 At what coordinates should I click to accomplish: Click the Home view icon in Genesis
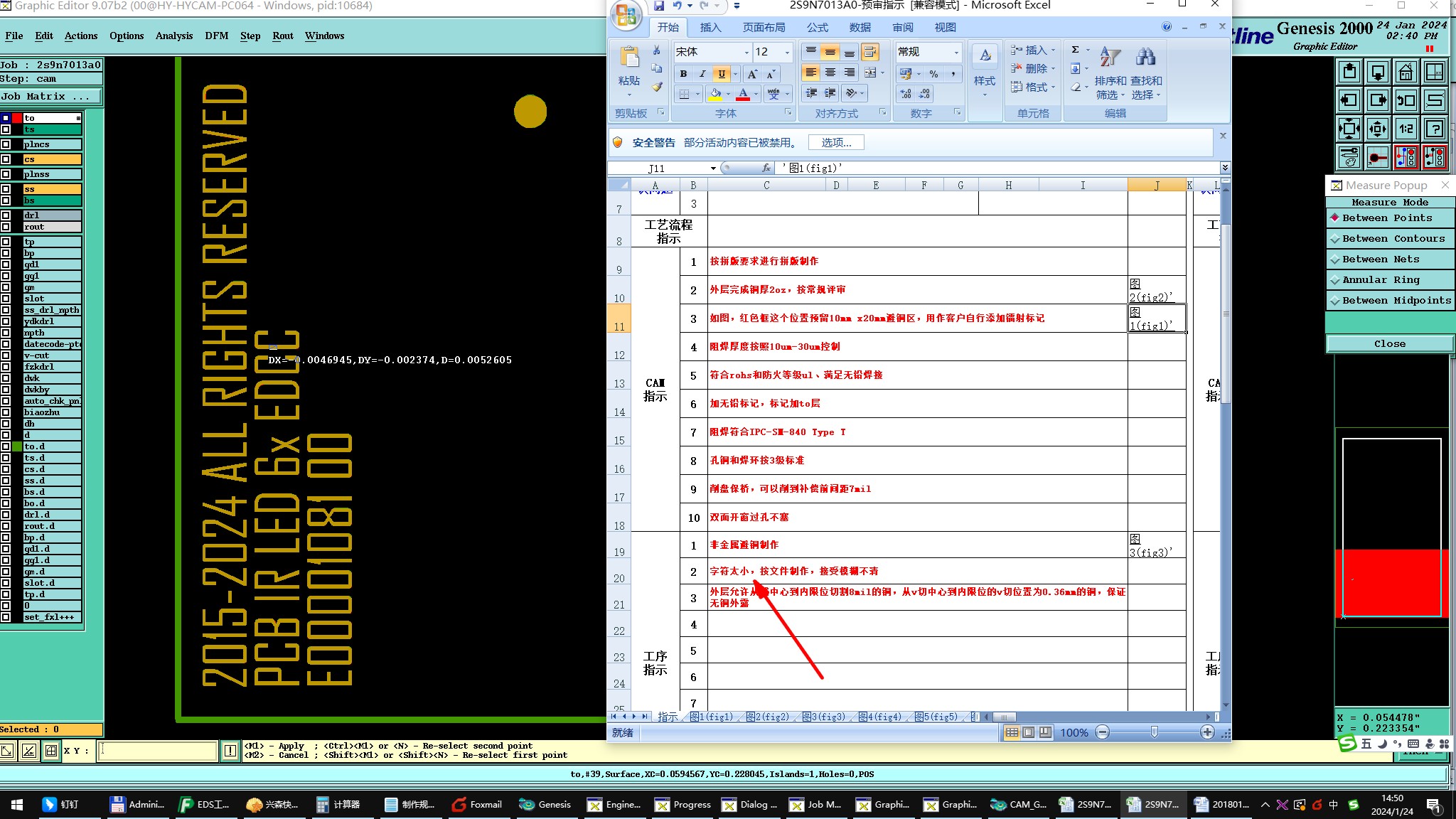tap(1406, 72)
